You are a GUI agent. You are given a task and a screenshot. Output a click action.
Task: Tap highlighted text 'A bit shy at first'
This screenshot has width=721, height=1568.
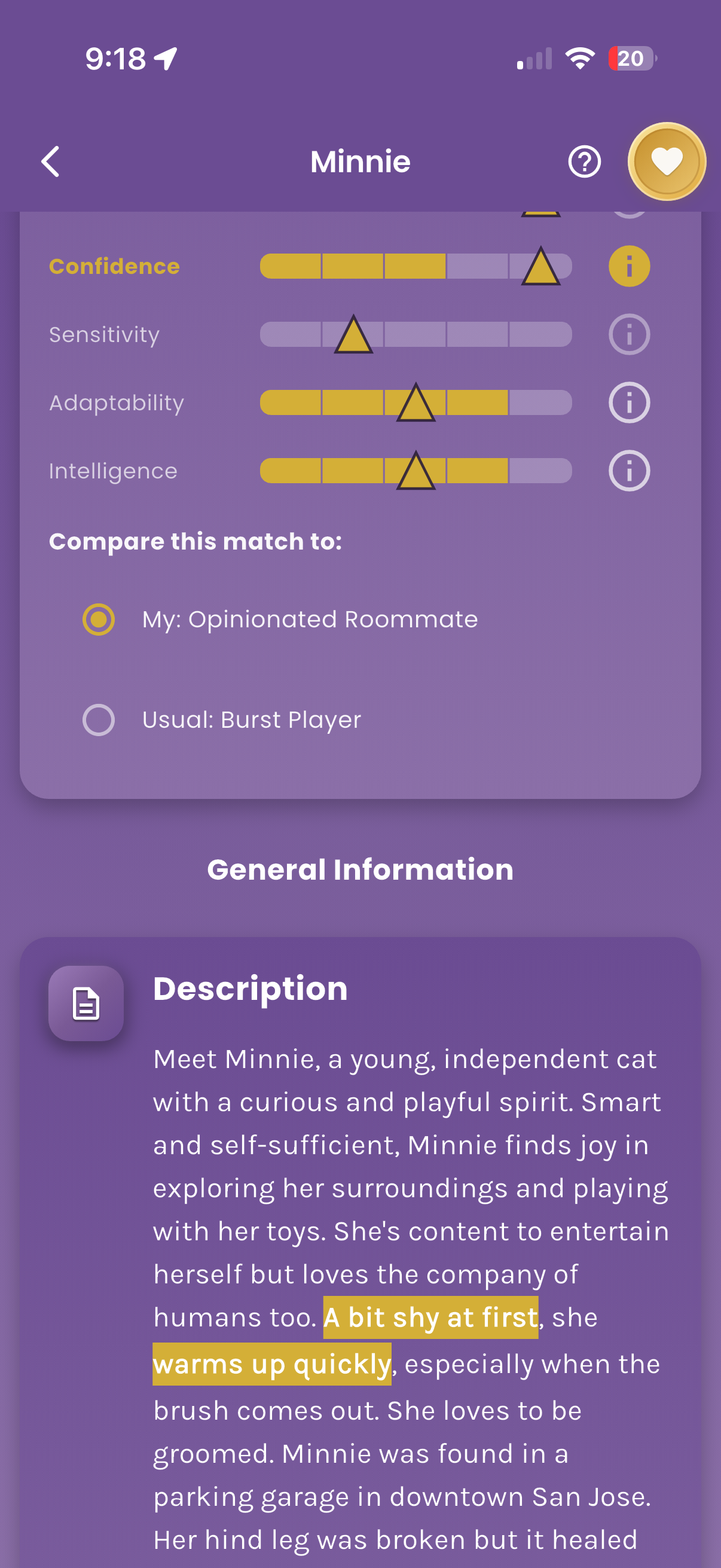430,1318
